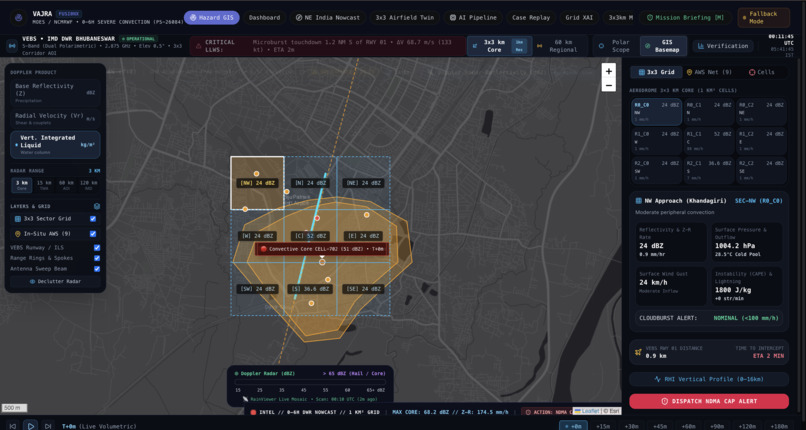This screenshot has height=430, width=806.
Task: Switch to Polar Scope view
Action: [x=615, y=46]
